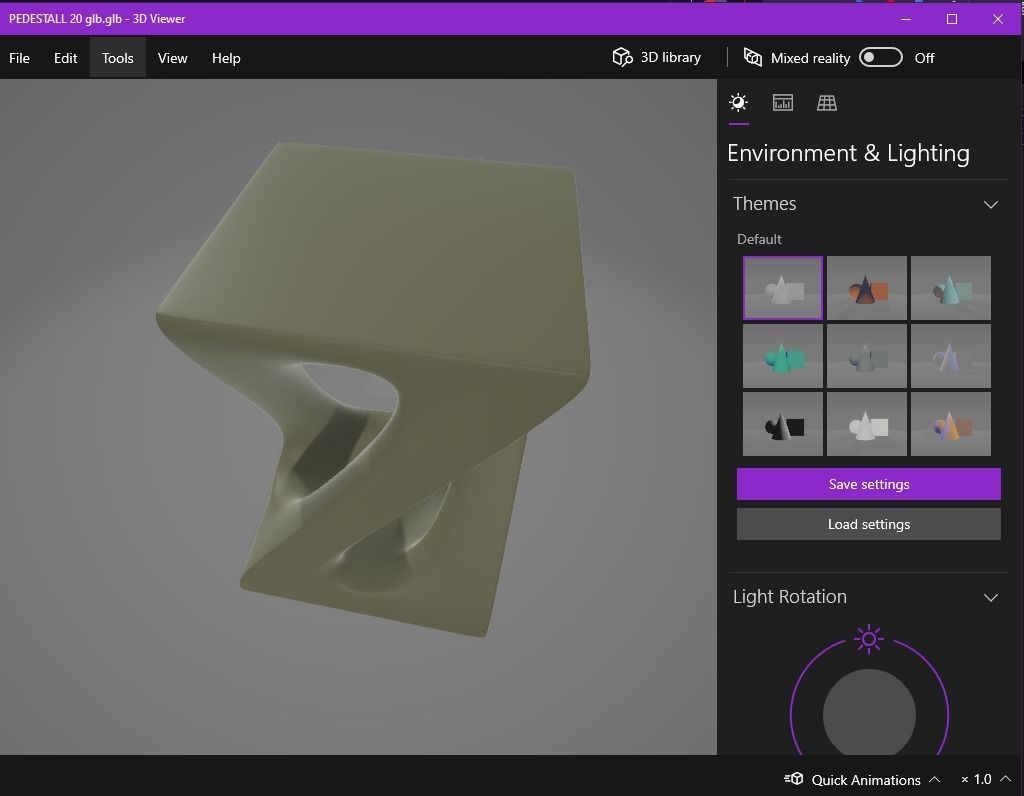Collapse the Themes section chevron
1024x796 pixels.
click(x=991, y=204)
